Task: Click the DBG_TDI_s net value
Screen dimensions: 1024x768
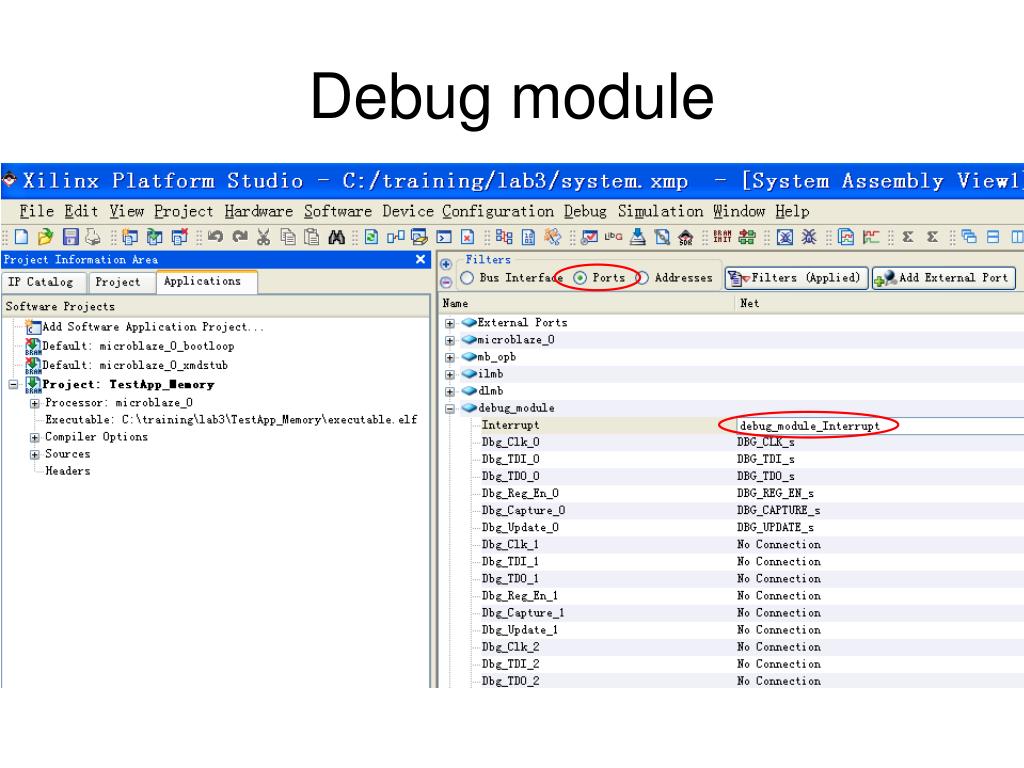Action: coord(765,459)
